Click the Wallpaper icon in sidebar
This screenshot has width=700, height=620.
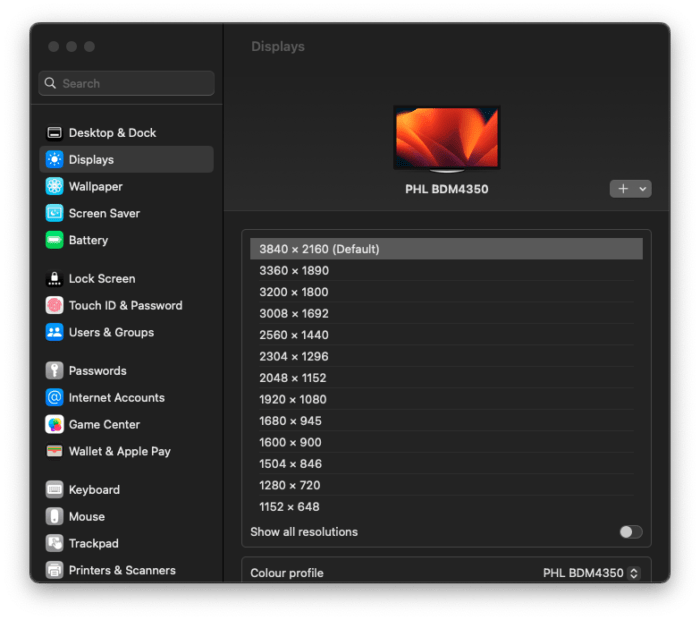pyautogui.click(x=54, y=187)
